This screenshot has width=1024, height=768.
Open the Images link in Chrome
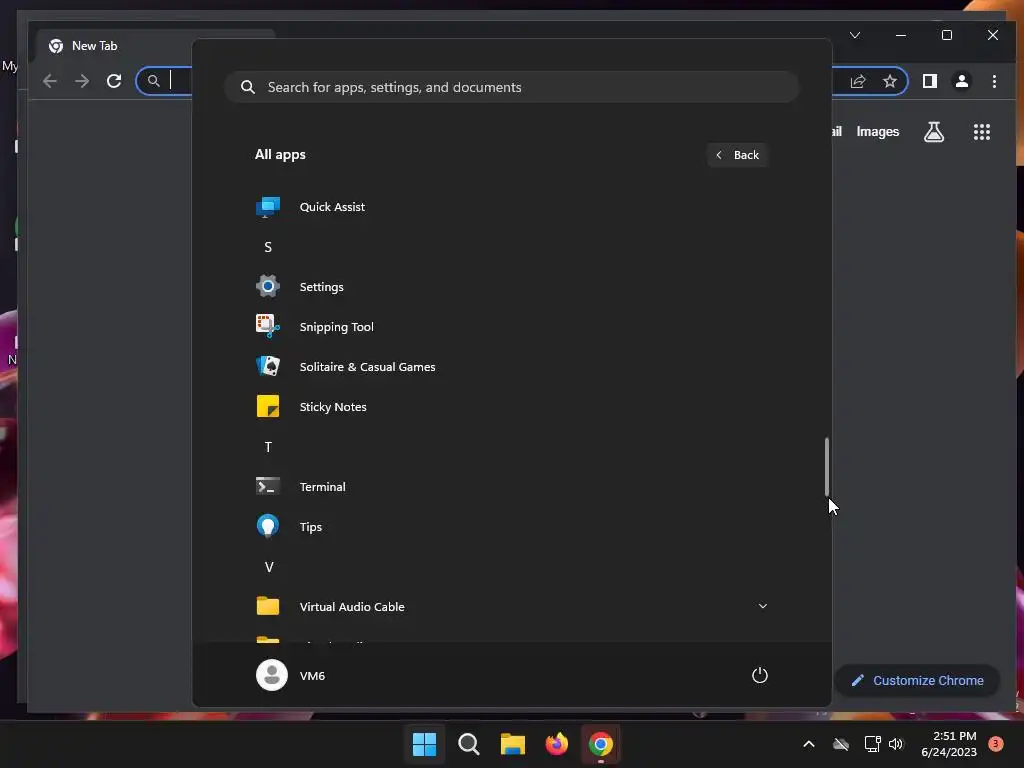point(878,132)
